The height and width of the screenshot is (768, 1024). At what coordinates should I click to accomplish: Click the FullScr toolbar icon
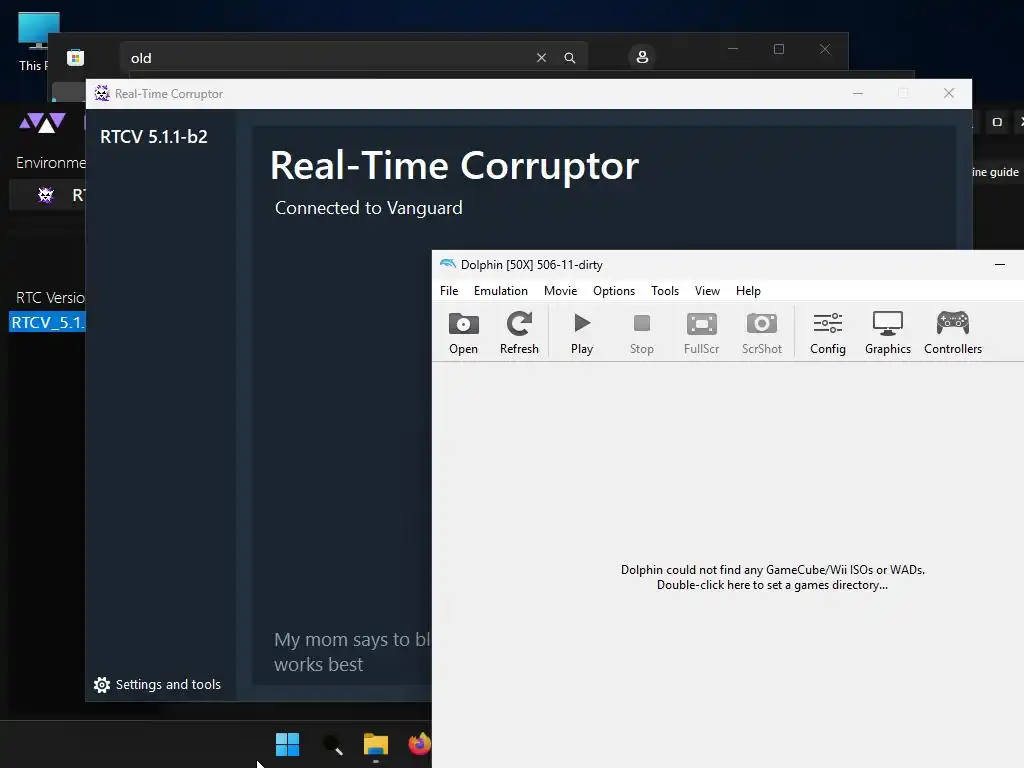(x=701, y=333)
